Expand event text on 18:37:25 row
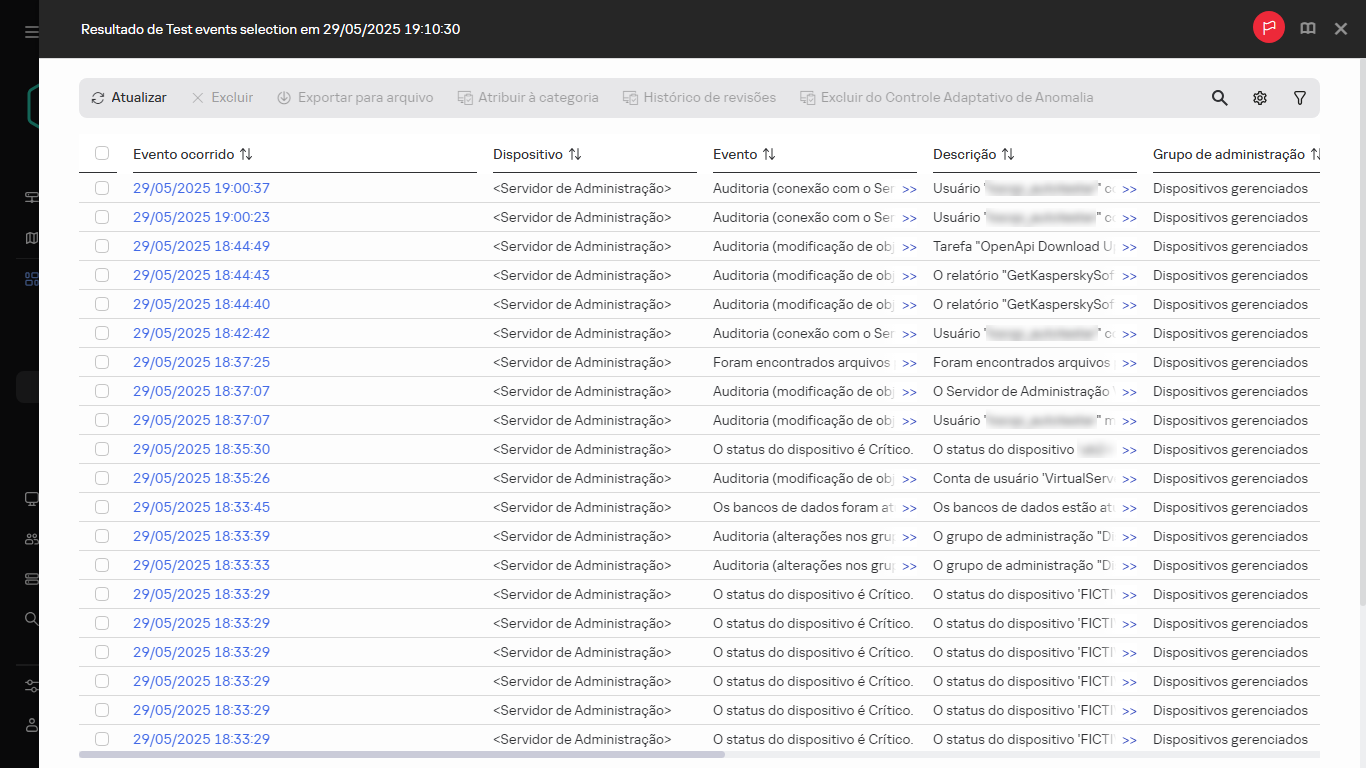1366x768 pixels. click(909, 363)
